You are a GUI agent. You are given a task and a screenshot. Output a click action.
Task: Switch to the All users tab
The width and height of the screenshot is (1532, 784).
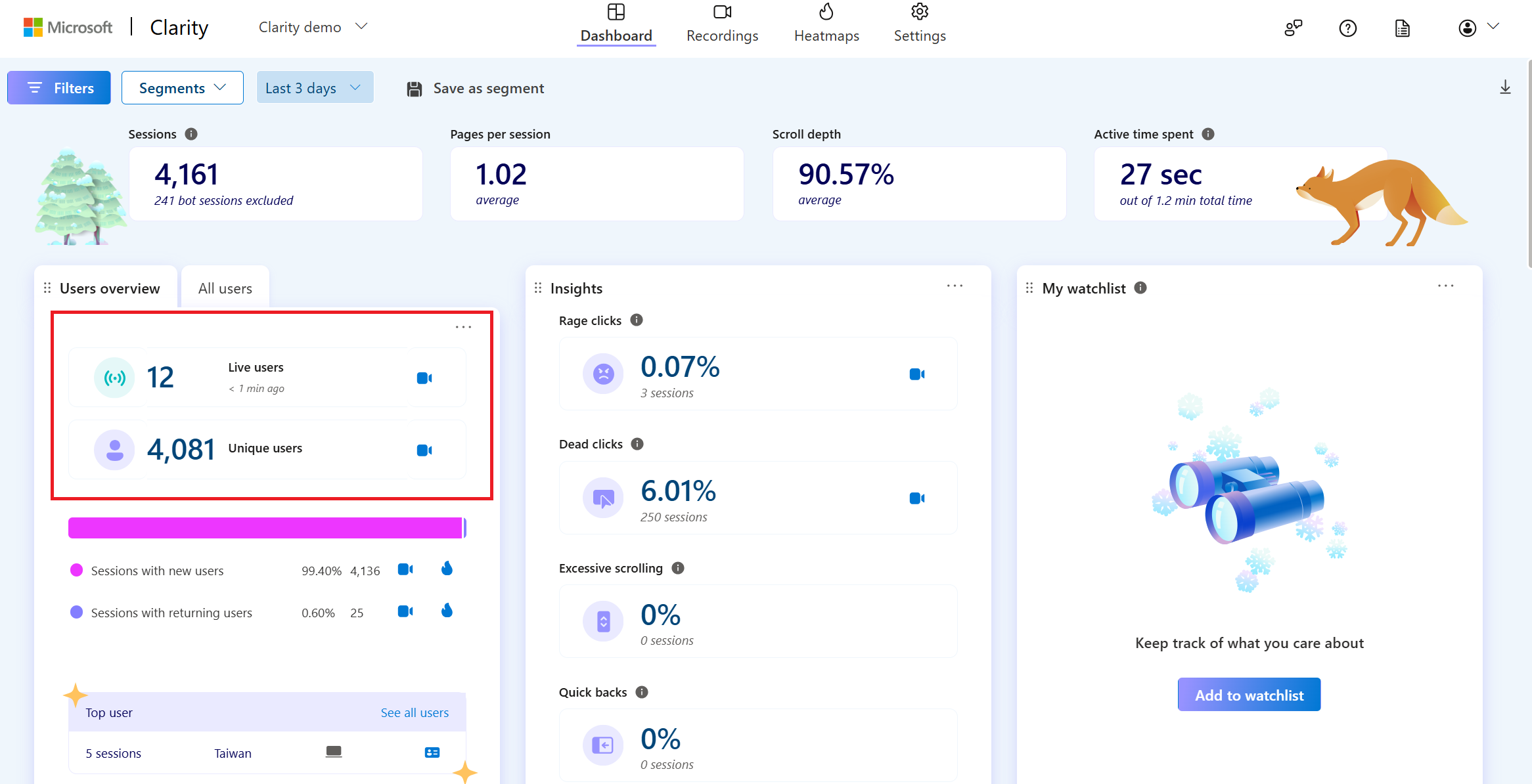[225, 288]
